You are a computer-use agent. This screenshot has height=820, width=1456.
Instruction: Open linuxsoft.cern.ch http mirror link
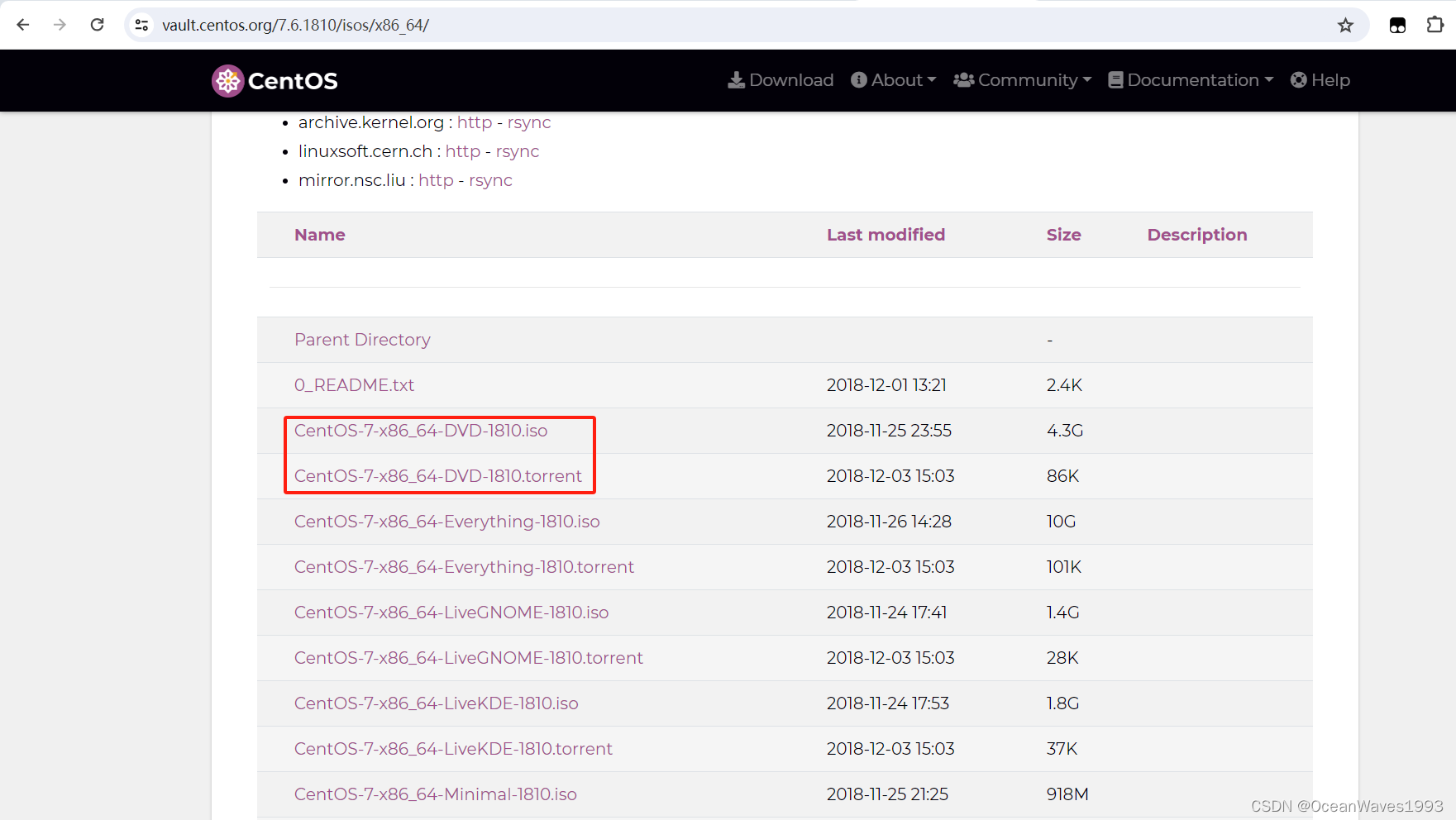click(x=463, y=151)
